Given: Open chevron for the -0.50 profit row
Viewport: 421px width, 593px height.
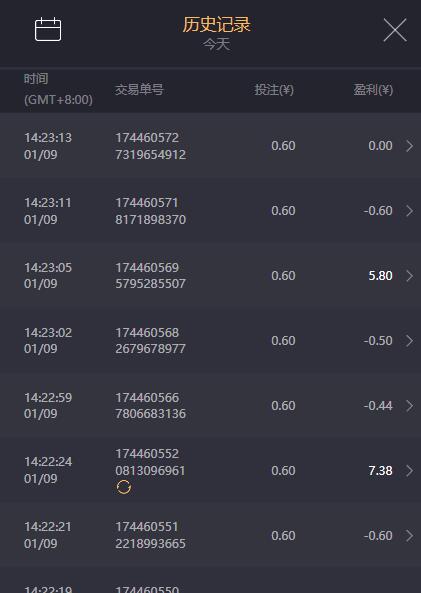Looking at the screenshot, I should click(409, 341).
